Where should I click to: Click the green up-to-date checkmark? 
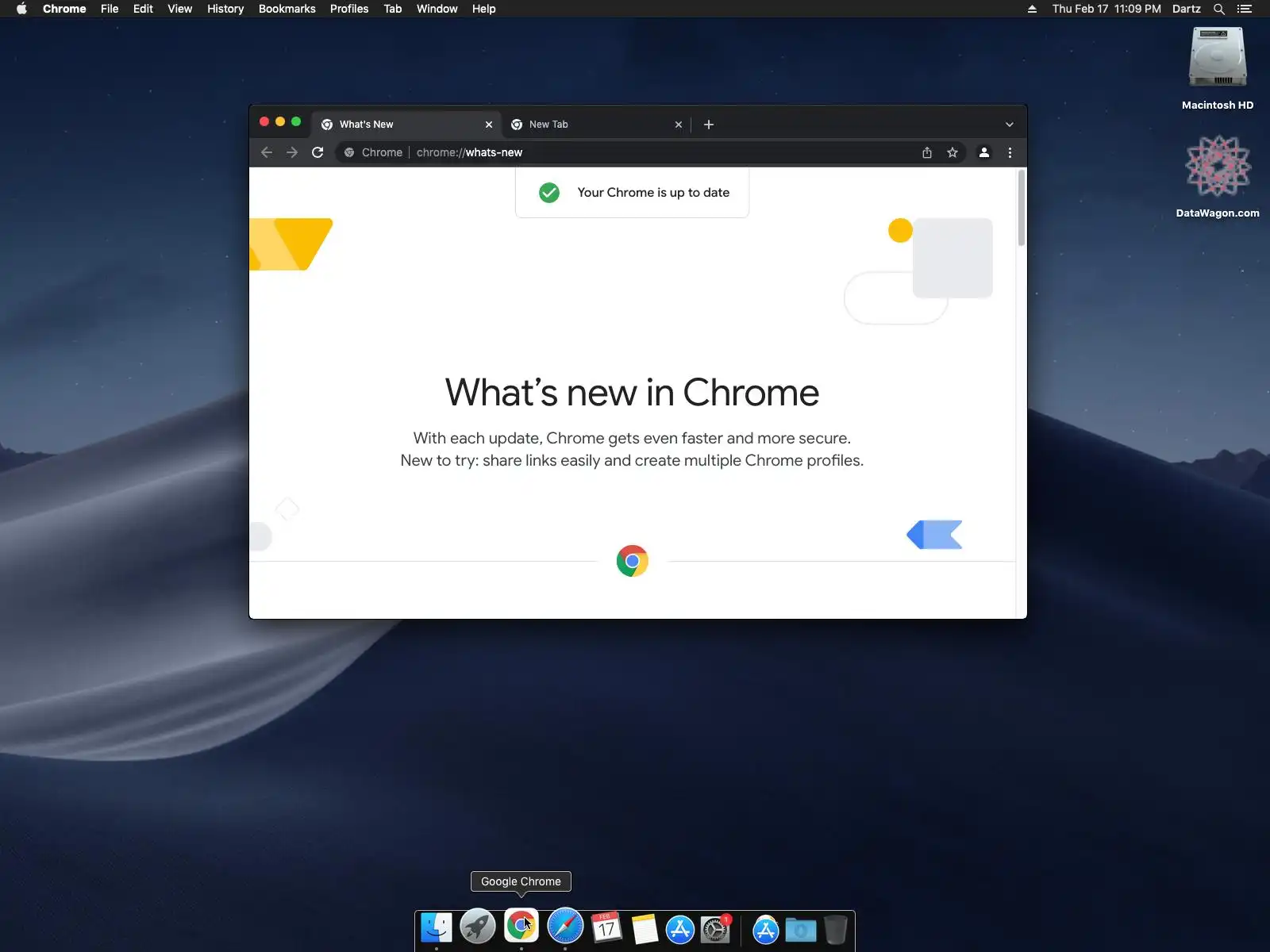click(549, 193)
